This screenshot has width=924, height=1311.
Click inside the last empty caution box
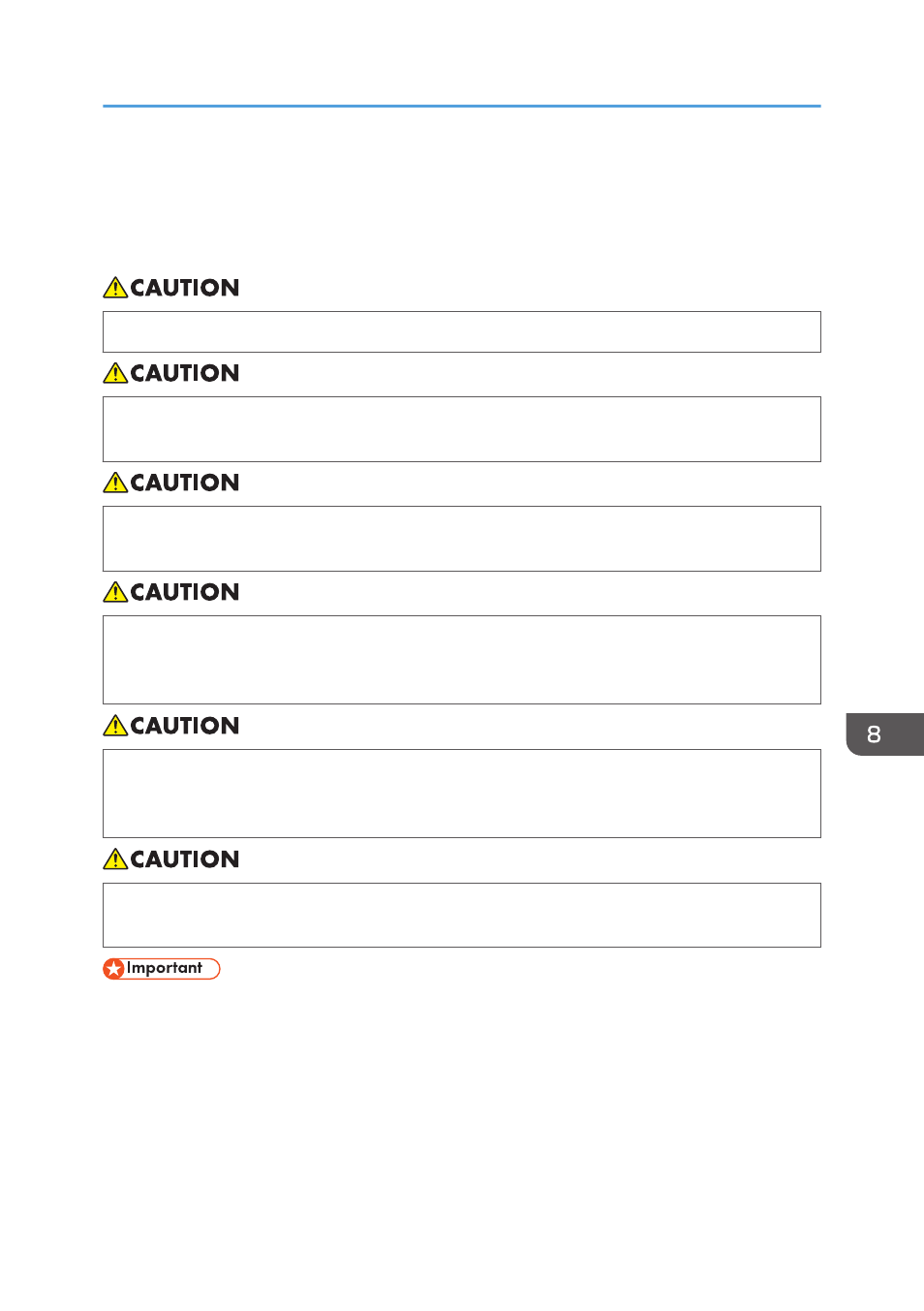(462, 915)
